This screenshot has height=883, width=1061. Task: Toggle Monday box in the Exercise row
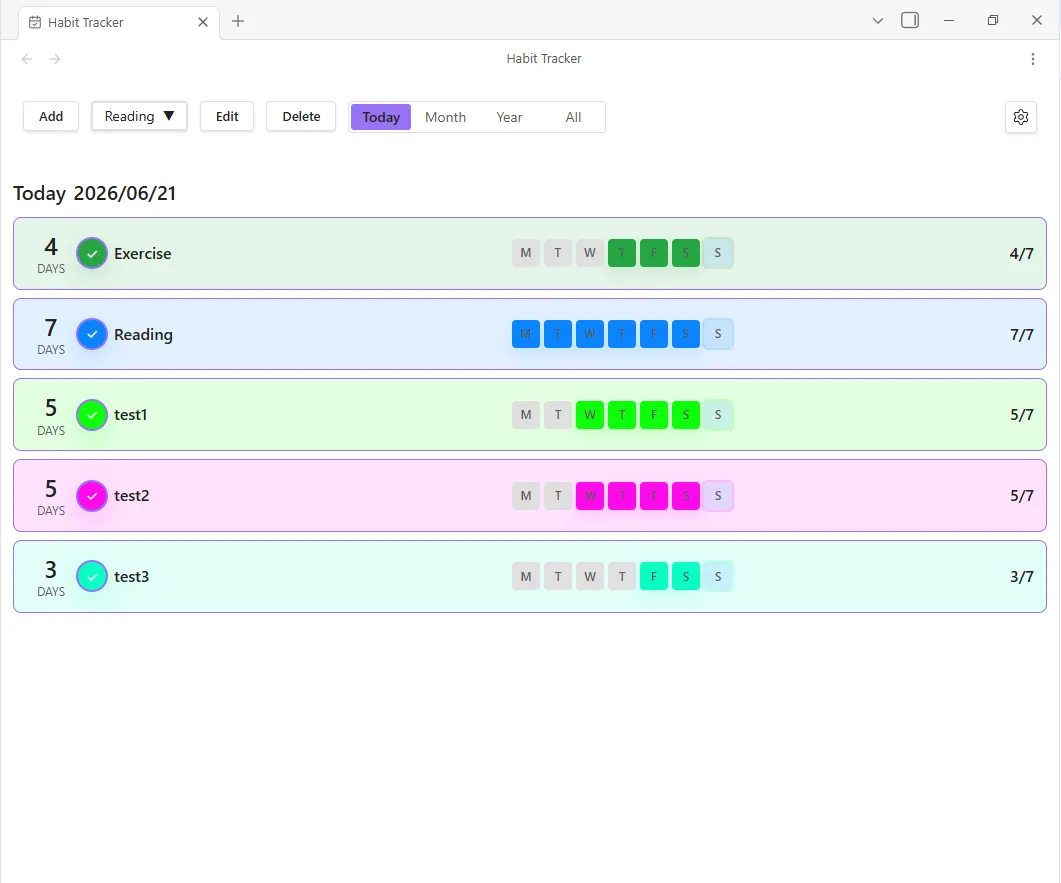pos(526,253)
